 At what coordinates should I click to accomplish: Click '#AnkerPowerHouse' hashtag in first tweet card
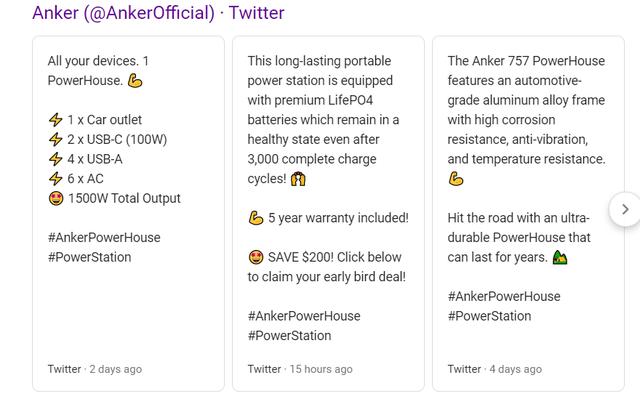tap(104, 237)
